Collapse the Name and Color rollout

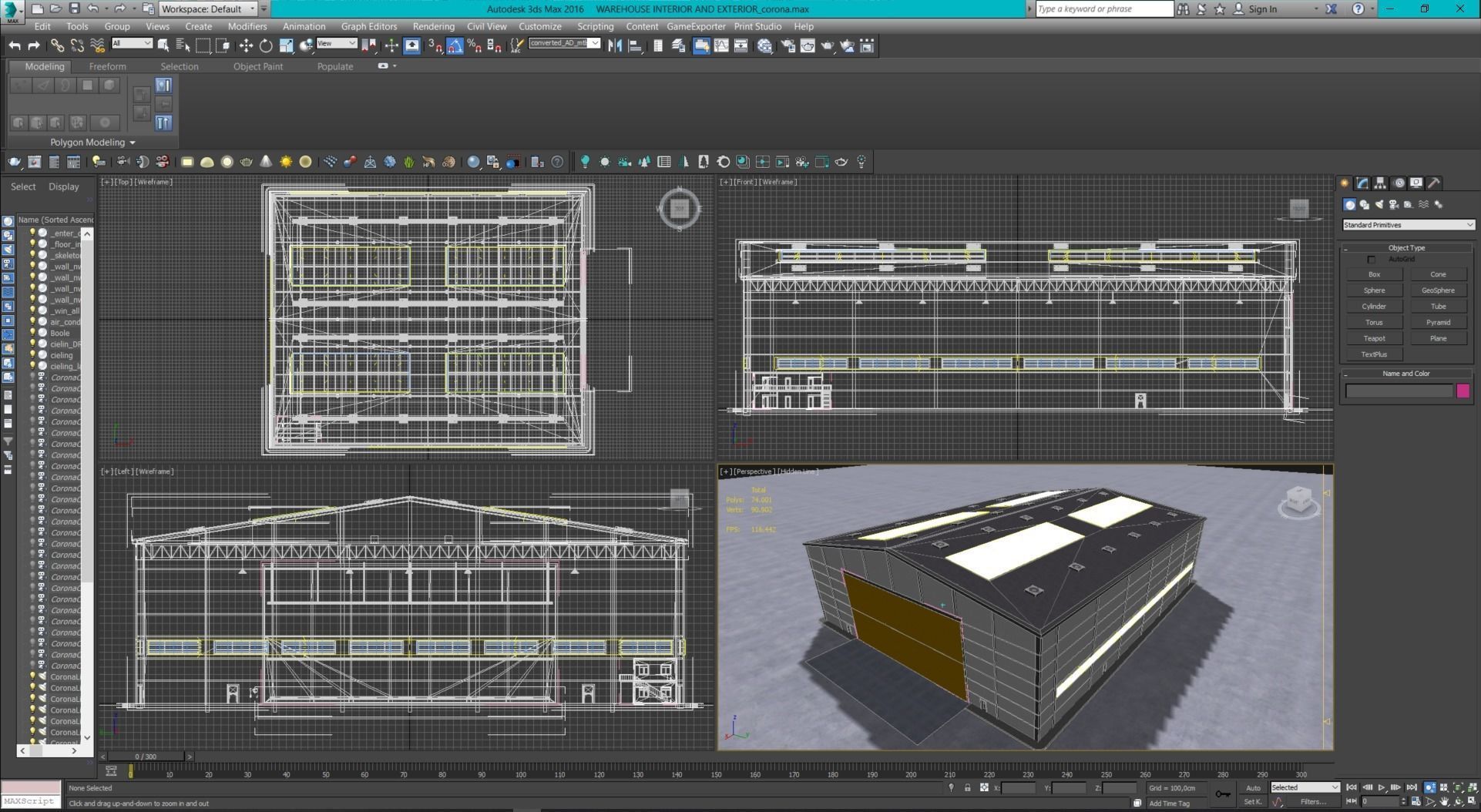pyautogui.click(x=1406, y=374)
